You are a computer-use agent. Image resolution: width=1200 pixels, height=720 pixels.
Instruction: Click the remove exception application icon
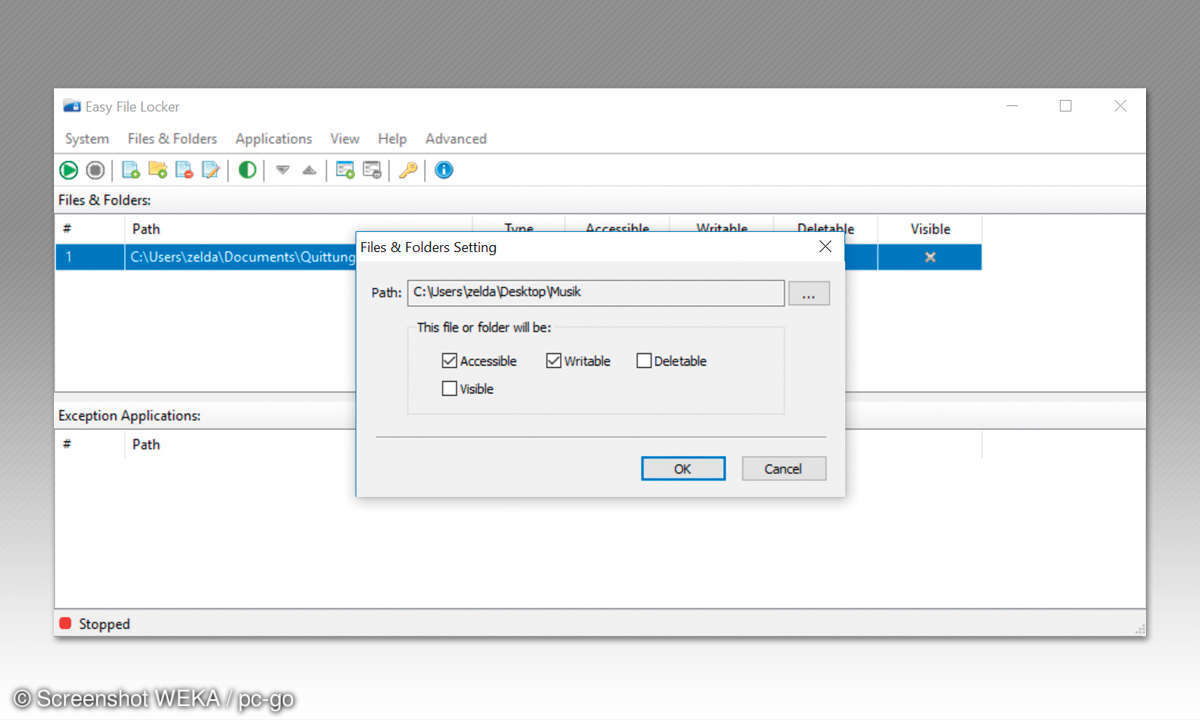tap(372, 170)
